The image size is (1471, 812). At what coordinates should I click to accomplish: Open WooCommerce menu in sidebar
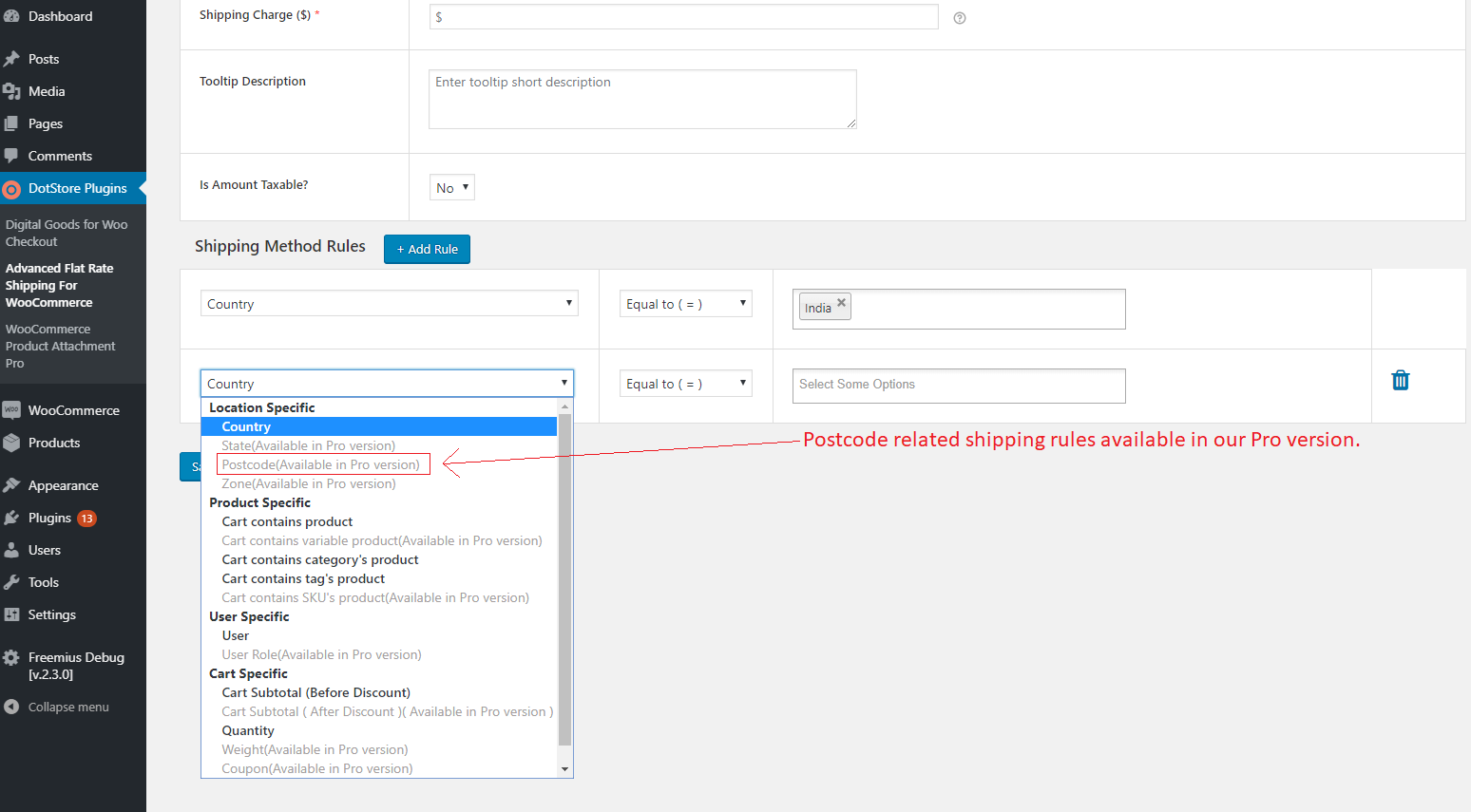point(73,410)
